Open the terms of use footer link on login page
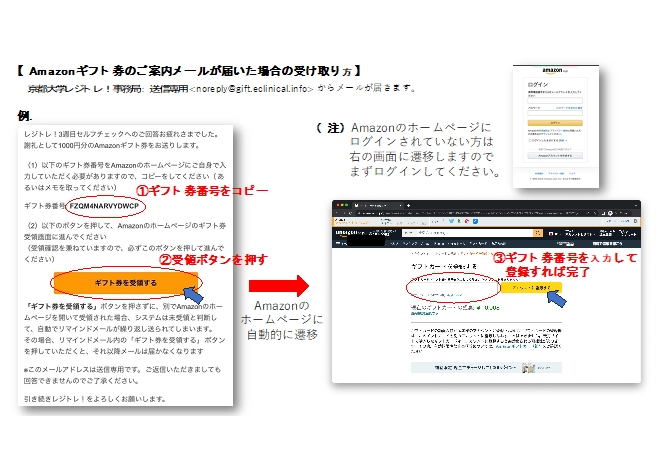The image size is (663, 469). (539, 173)
